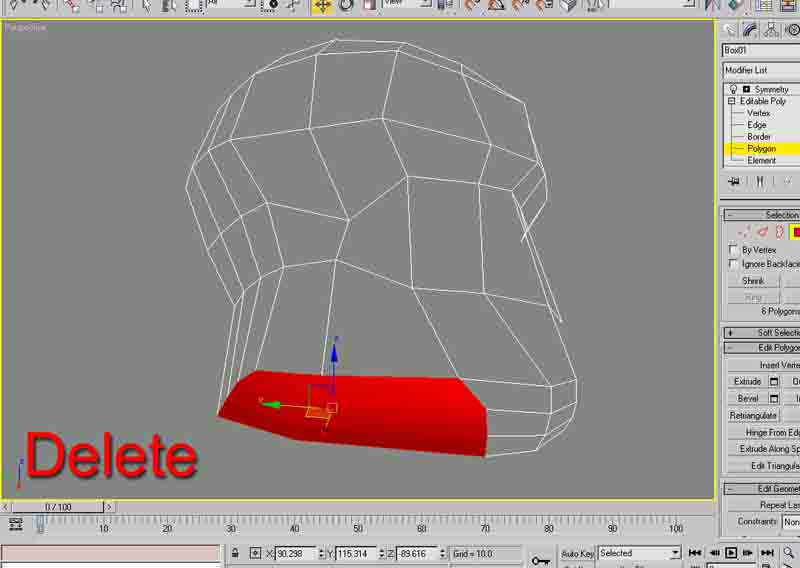This screenshot has height=568, width=800.
Task: Click the Shrink button
Action: pos(753,281)
